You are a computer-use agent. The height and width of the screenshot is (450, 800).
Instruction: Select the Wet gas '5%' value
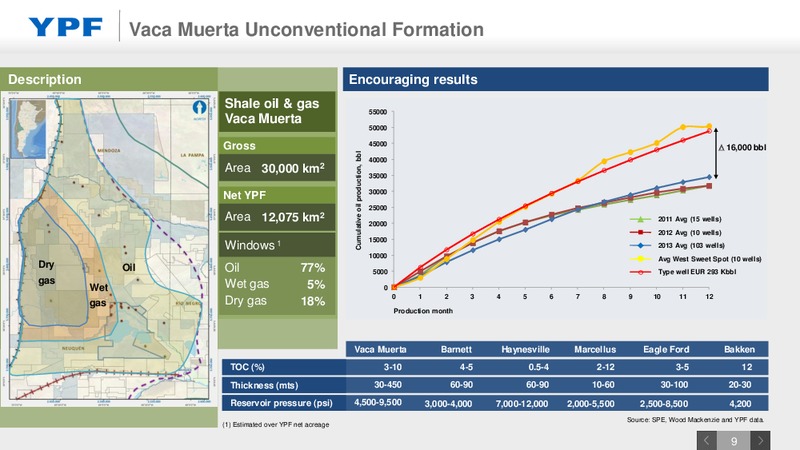click(x=316, y=285)
